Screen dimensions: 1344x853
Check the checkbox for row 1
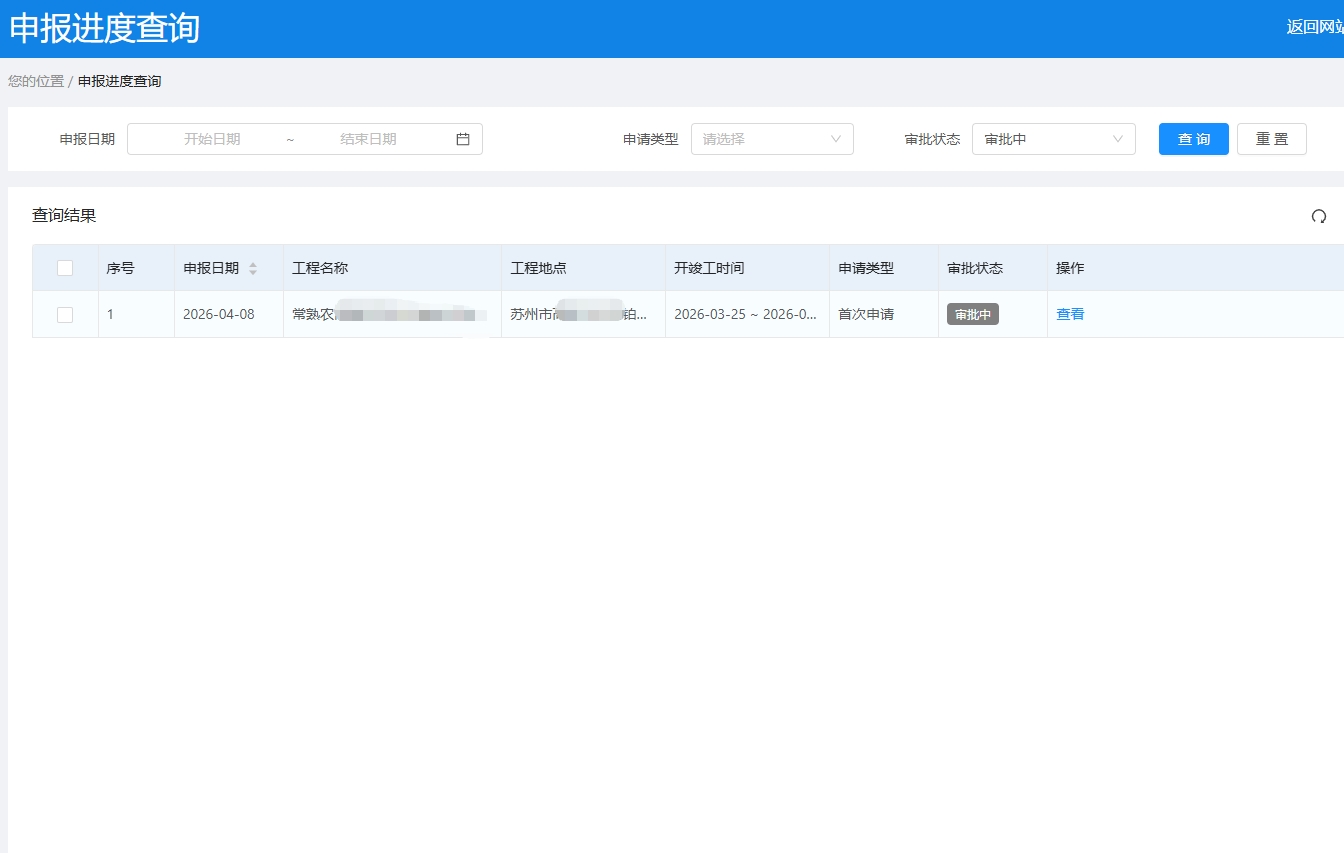65,314
